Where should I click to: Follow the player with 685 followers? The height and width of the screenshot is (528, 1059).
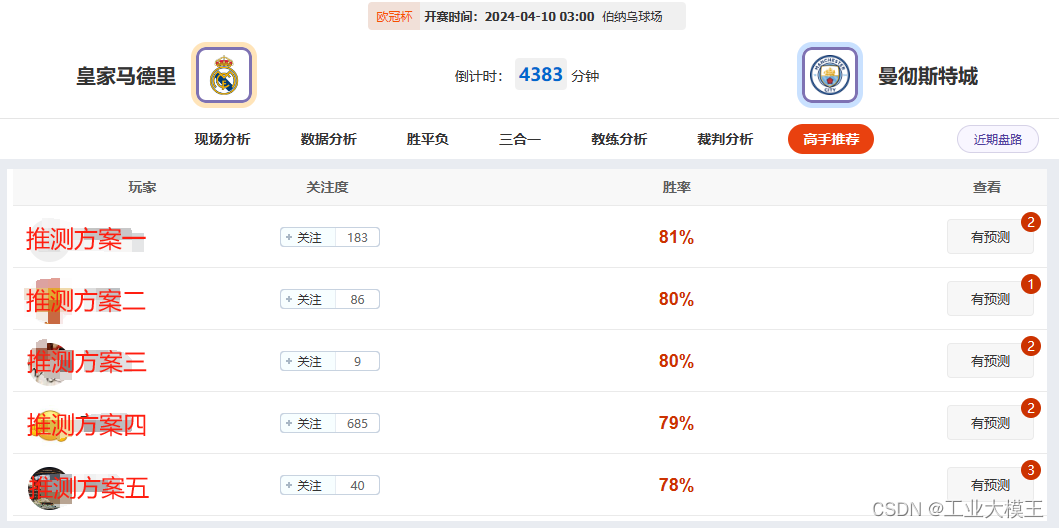(308, 424)
